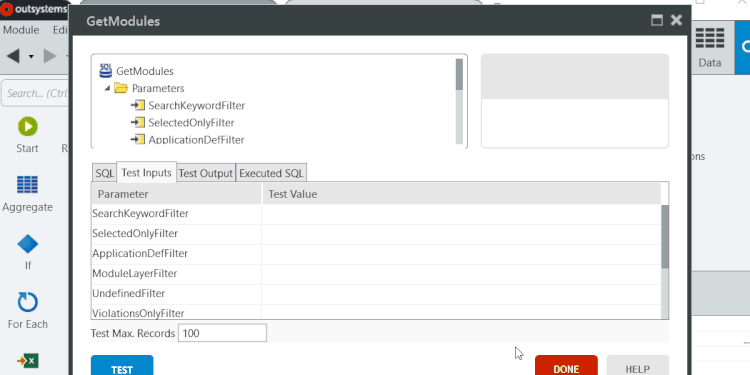Switch to the Test Output tab

pyautogui.click(x=206, y=173)
